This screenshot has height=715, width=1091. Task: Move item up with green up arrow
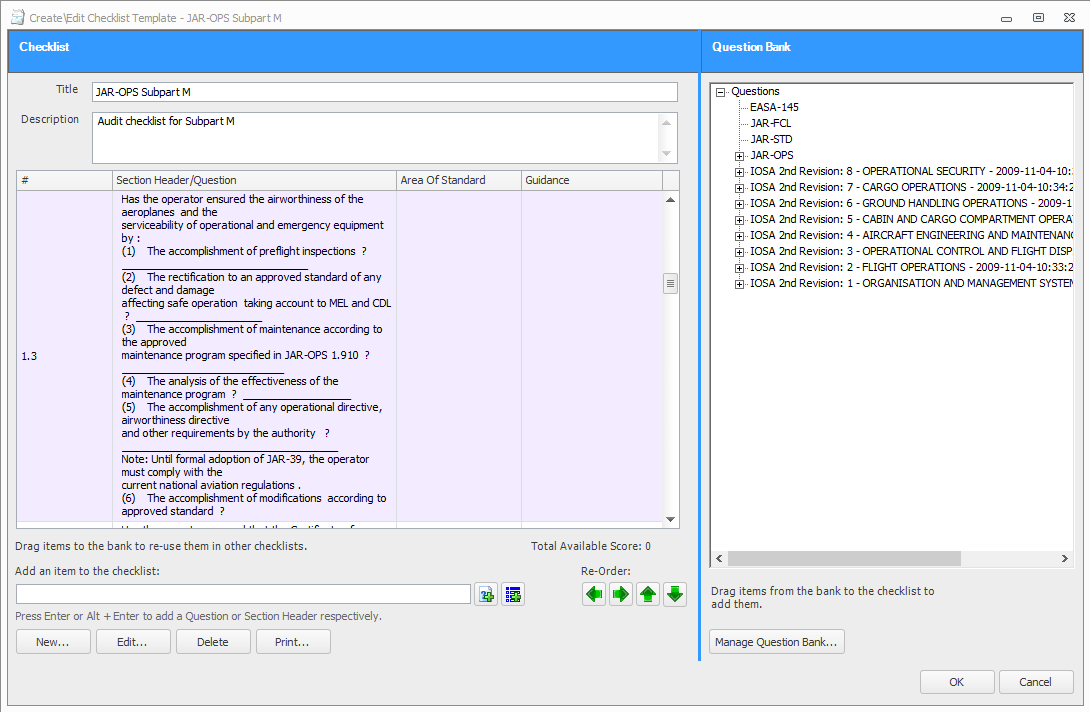tap(648, 595)
